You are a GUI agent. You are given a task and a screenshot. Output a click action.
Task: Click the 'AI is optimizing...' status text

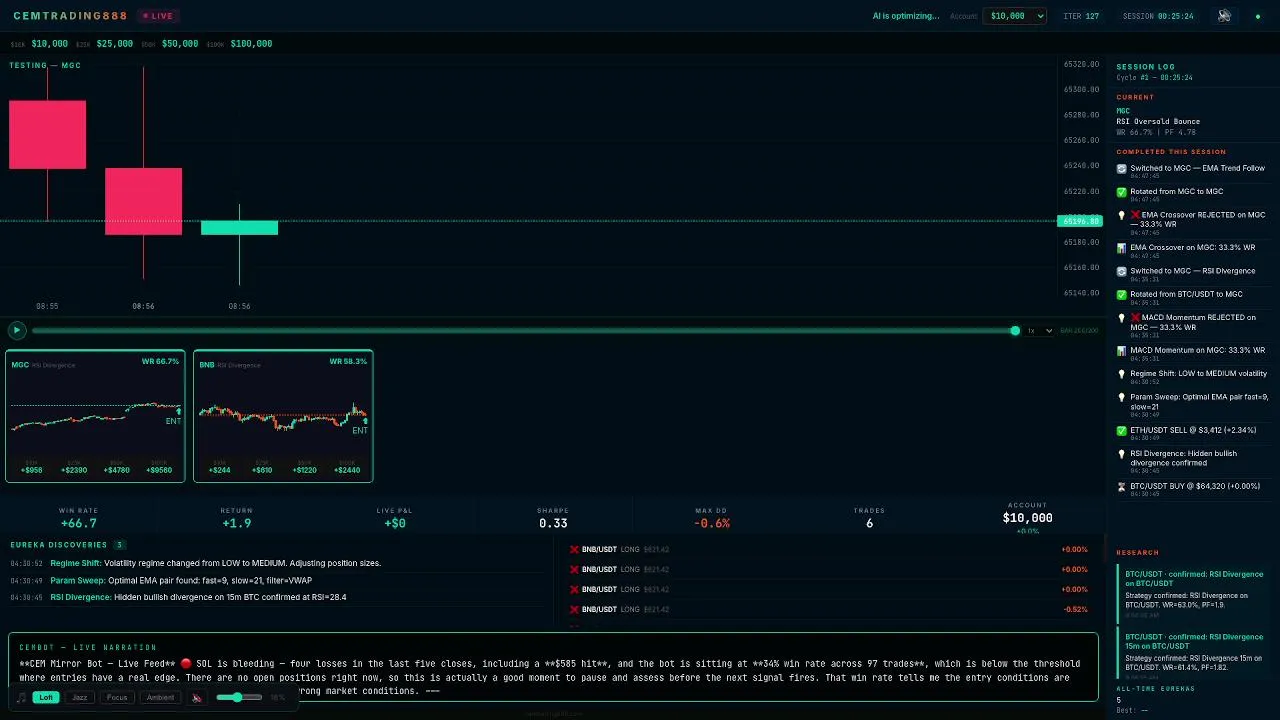pyautogui.click(x=906, y=16)
